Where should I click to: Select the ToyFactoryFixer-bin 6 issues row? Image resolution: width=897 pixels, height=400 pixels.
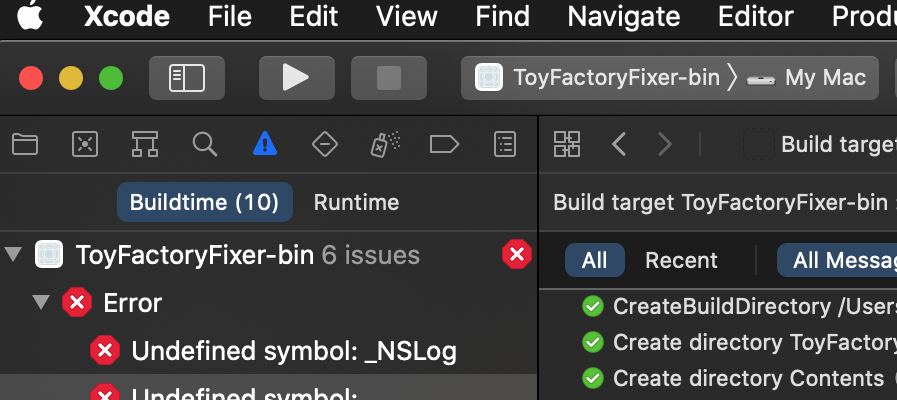[x=268, y=255]
